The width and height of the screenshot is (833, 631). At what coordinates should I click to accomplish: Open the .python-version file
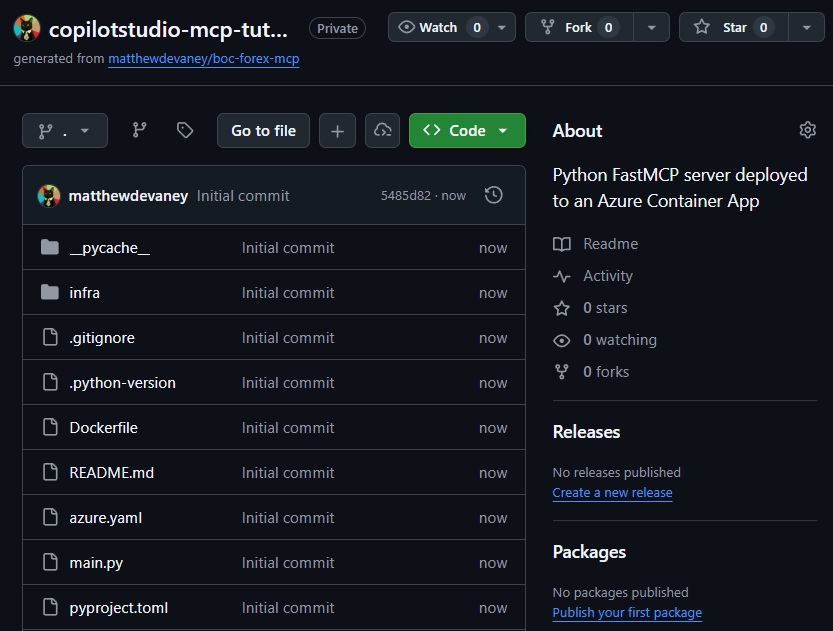[x=122, y=383]
